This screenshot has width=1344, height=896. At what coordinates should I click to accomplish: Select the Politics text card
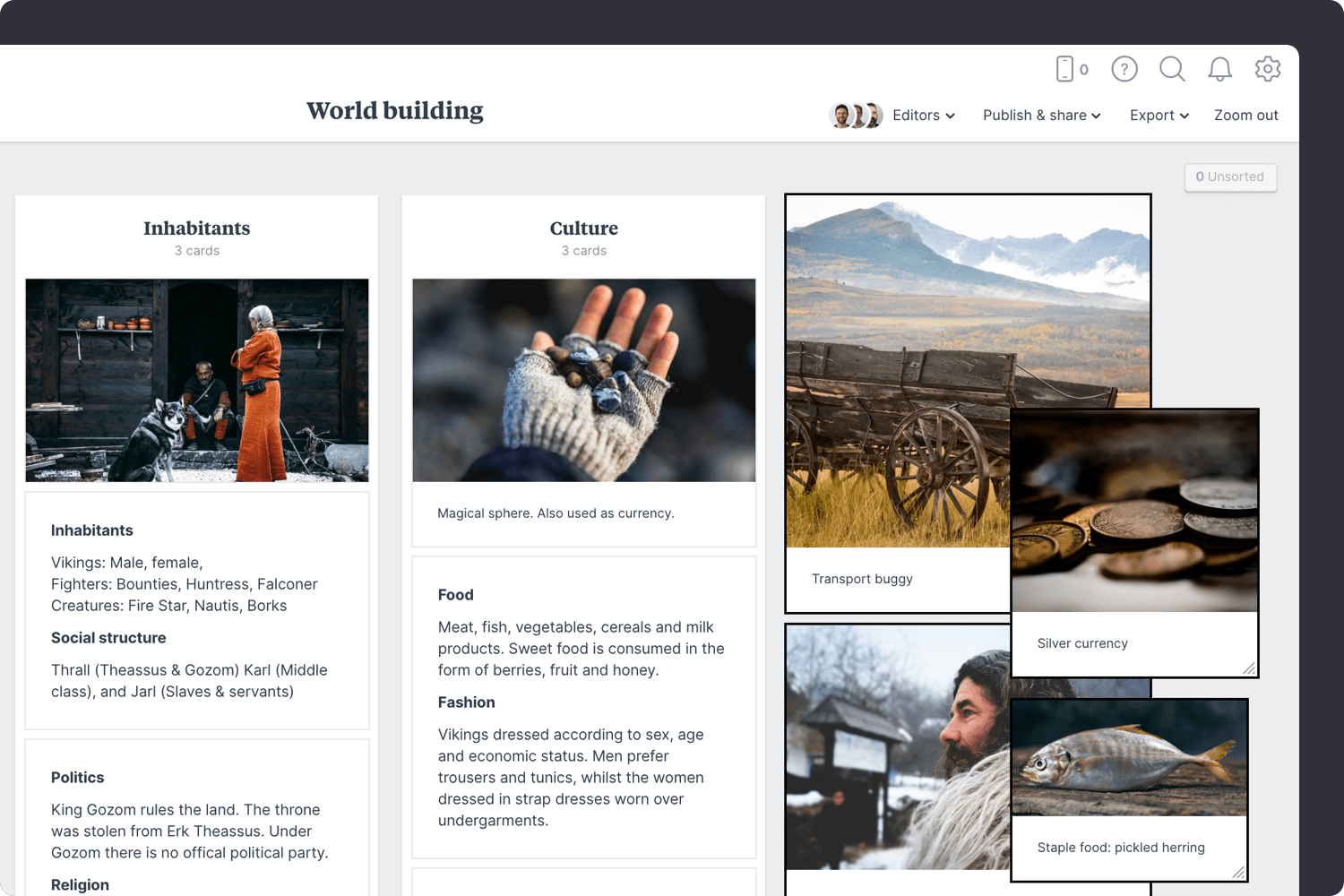[x=196, y=815]
